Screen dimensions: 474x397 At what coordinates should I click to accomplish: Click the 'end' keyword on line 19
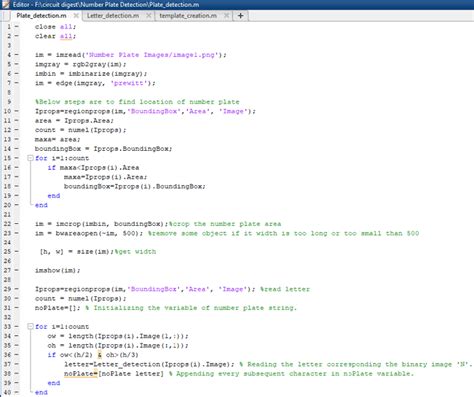click(x=54, y=196)
